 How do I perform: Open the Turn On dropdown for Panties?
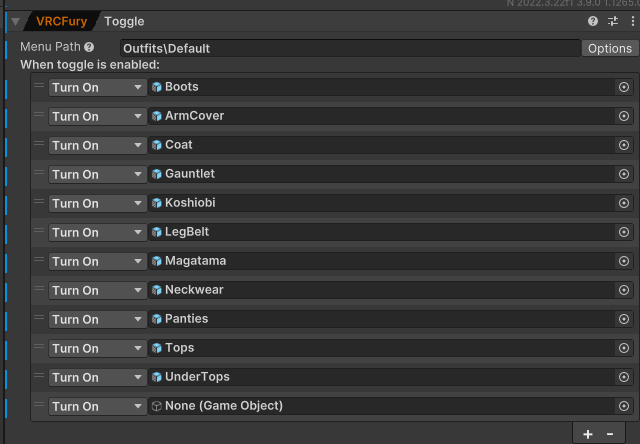[98, 319]
